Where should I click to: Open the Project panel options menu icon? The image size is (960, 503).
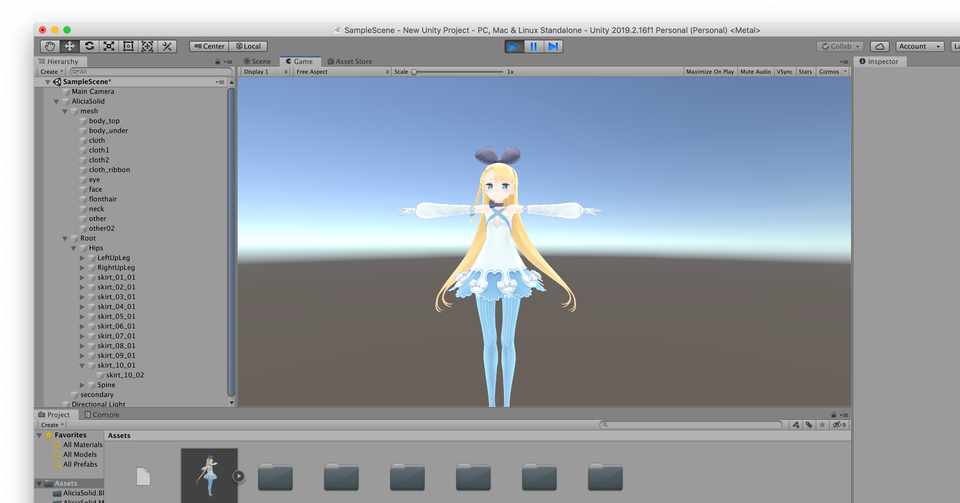[844, 415]
